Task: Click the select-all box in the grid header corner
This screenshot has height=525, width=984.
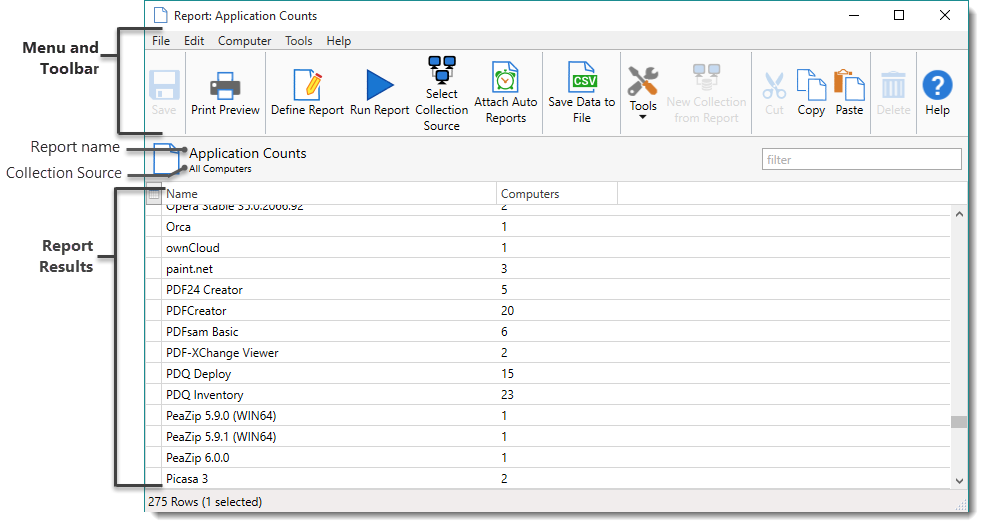Action: coord(153,195)
